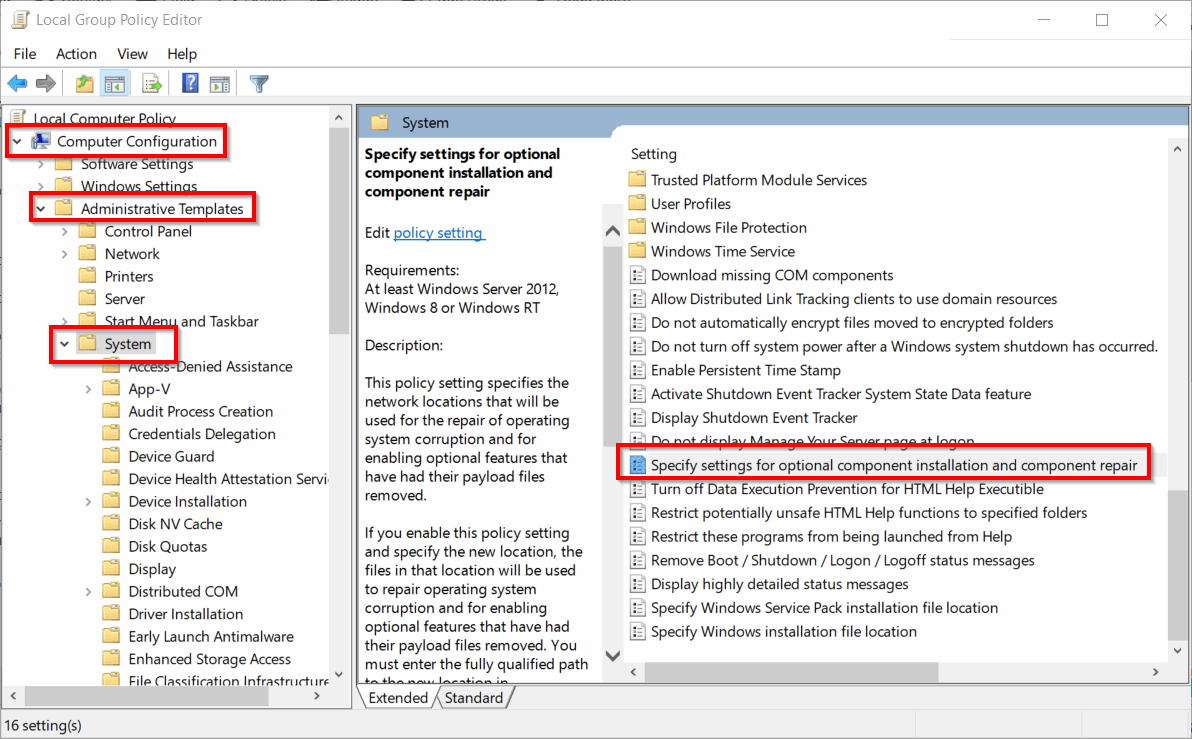
Task: Click the Display highly detailed status messages icon
Action: (x=638, y=584)
